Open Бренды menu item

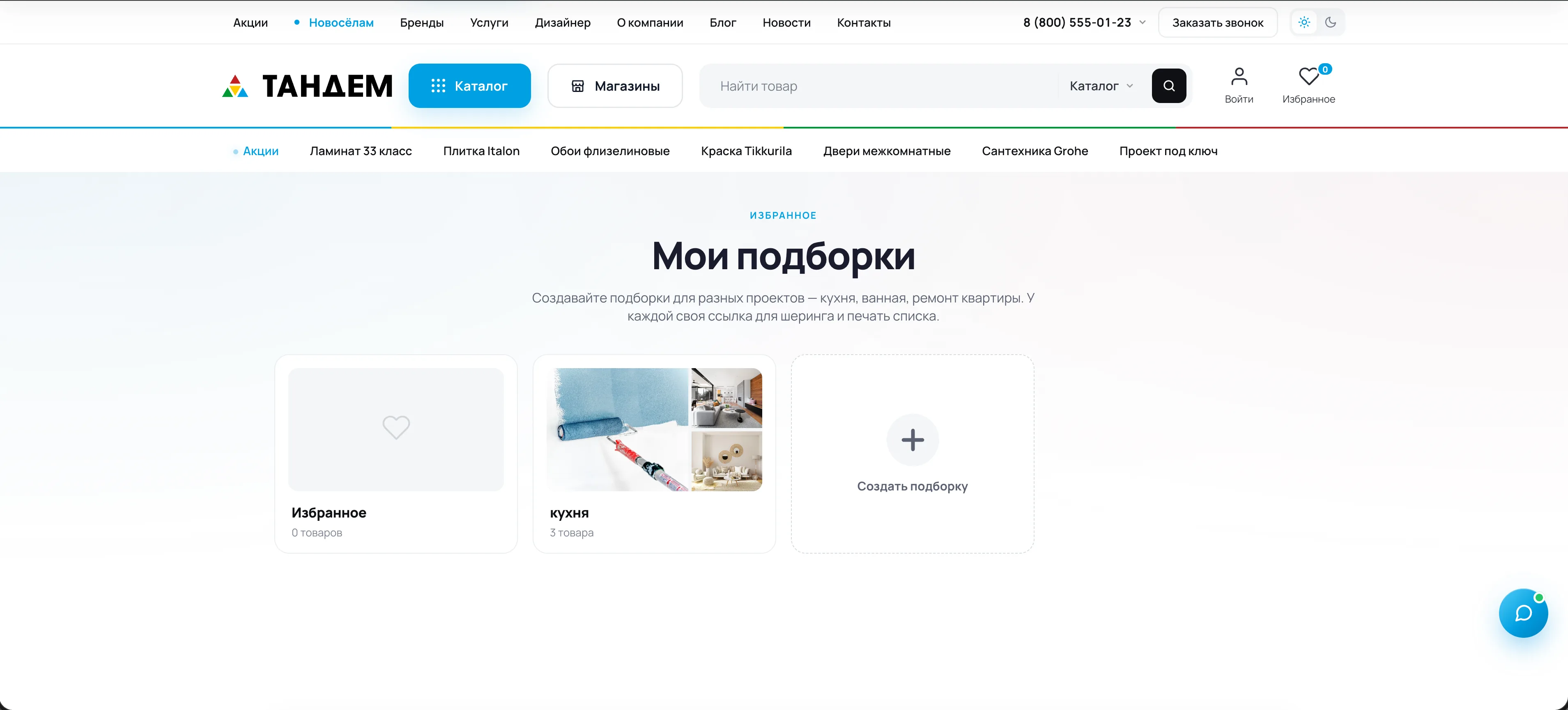[422, 23]
